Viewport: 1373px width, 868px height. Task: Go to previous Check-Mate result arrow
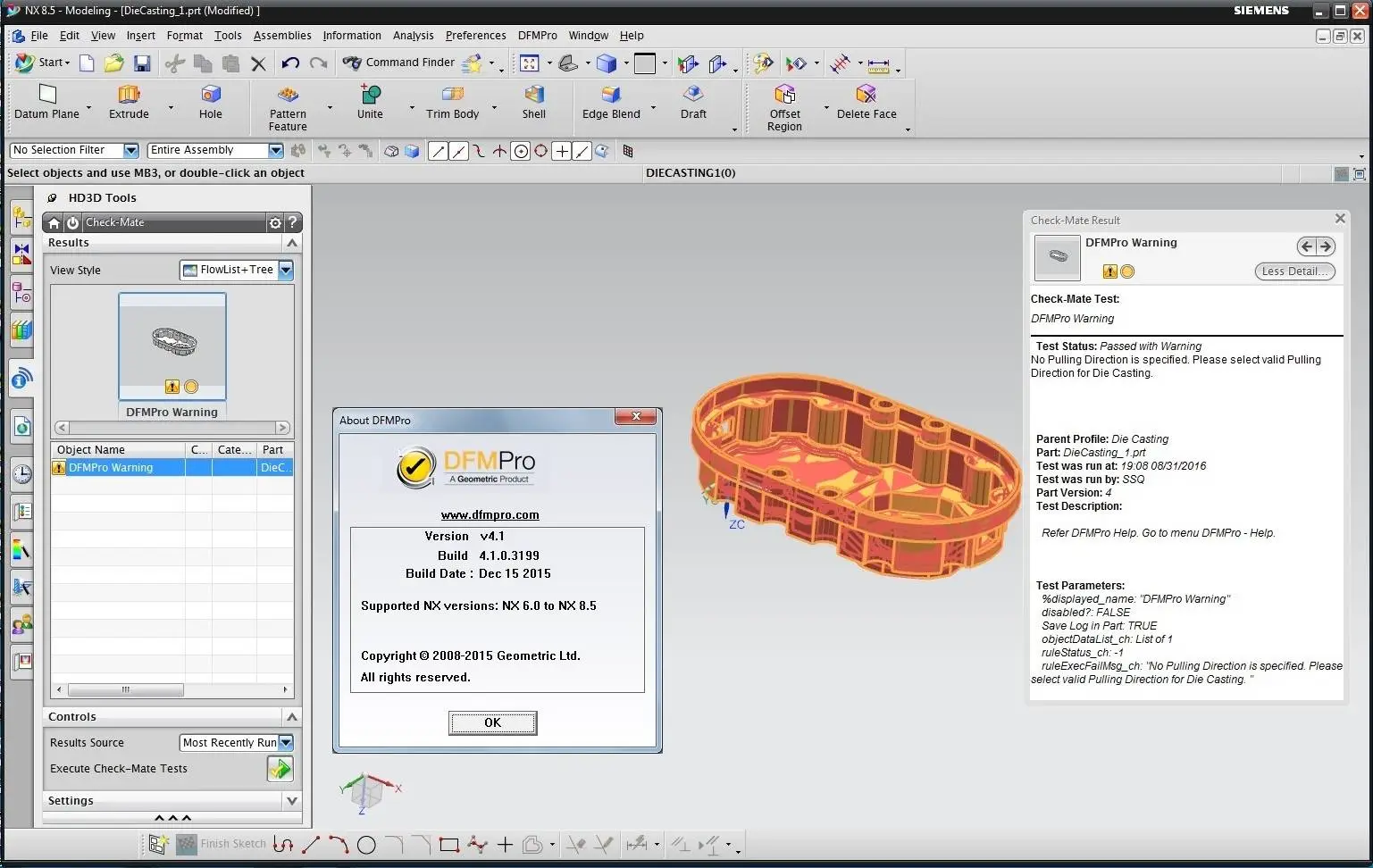[x=1307, y=246]
